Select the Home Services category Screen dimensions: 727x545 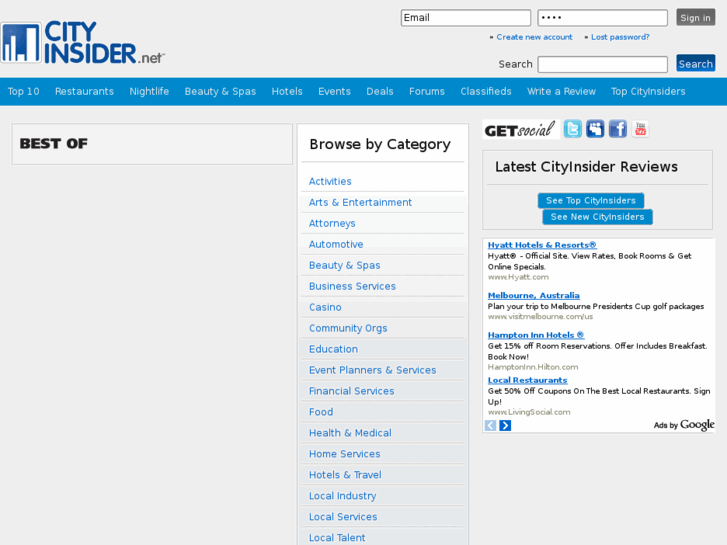344,454
